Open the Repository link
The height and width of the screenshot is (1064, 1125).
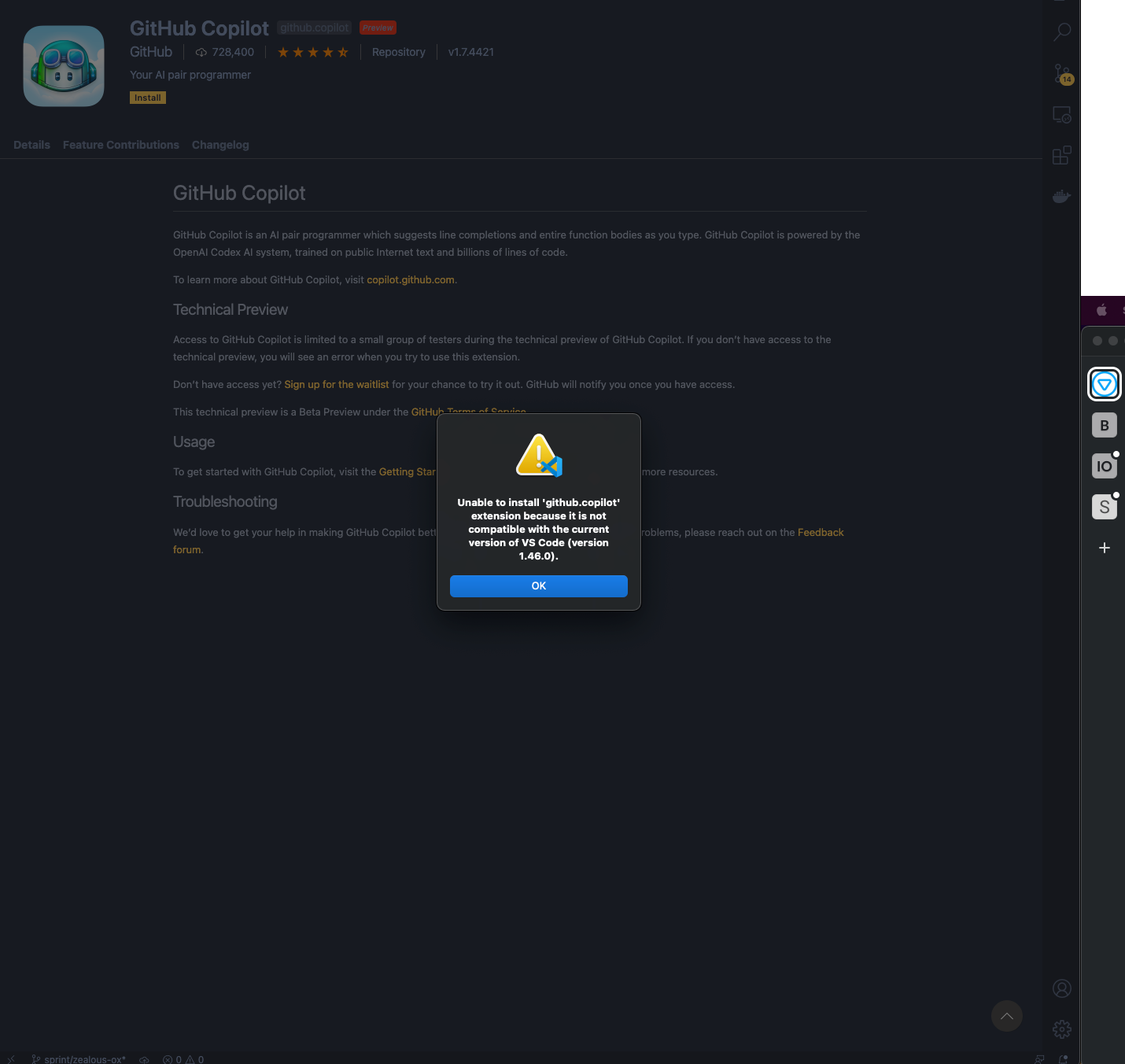[x=399, y=52]
